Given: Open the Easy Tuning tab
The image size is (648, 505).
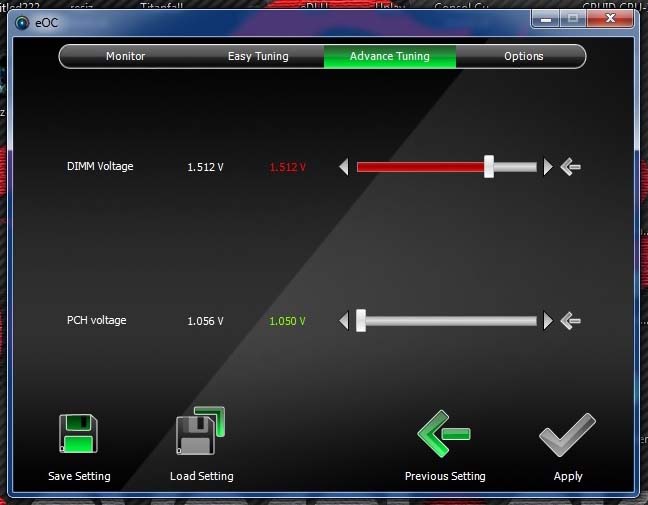Looking at the screenshot, I should pyautogui.click(x=258, y=56).
